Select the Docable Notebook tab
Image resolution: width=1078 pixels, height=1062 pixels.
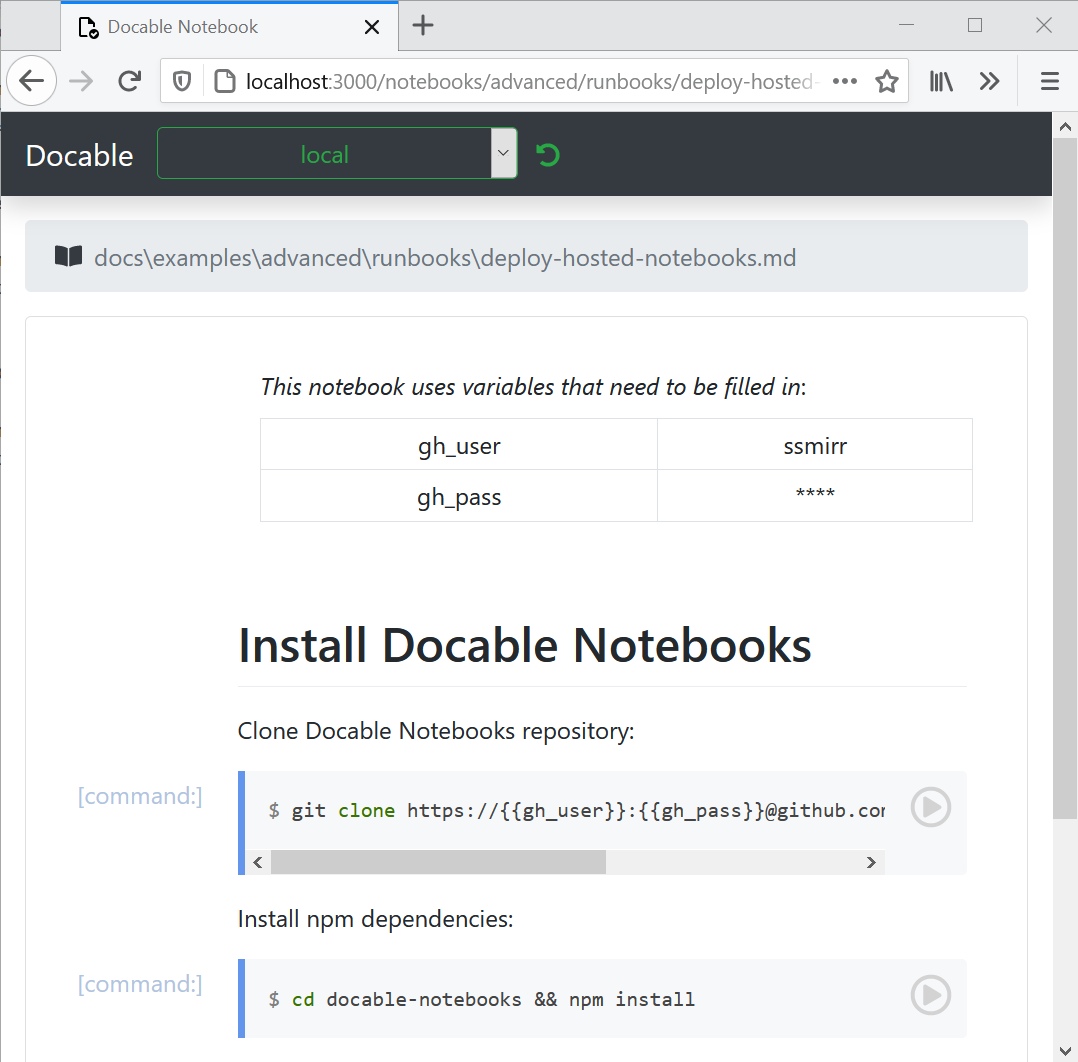pyautogui.click(x=230, y=27)
